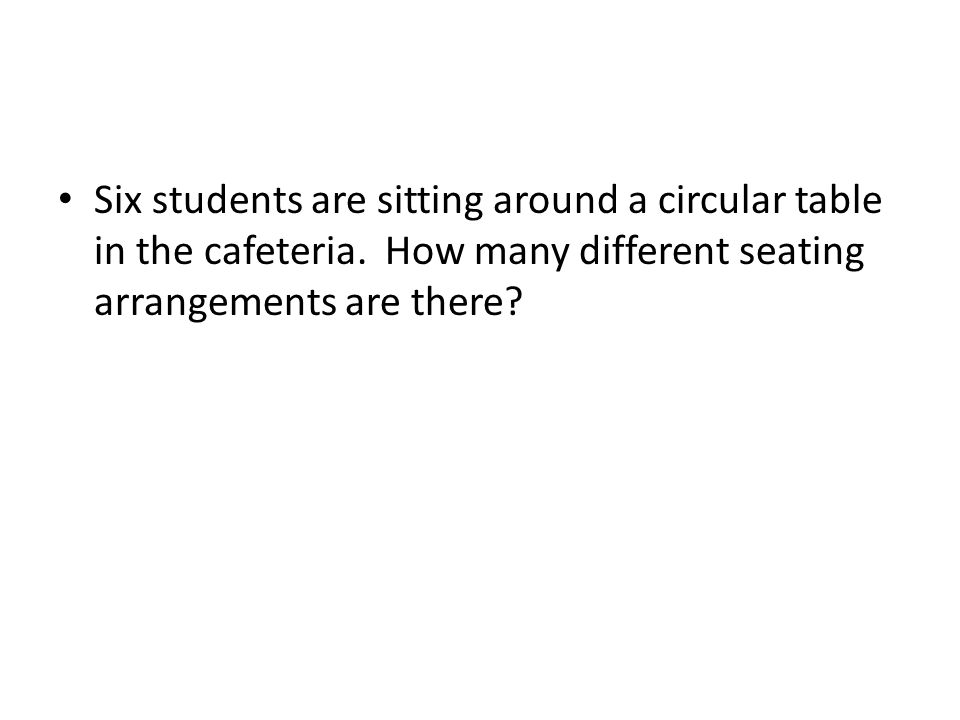This screenshot has height=720, width=960.
Task: Click the word "Six" in the slide
Action: 118,200
